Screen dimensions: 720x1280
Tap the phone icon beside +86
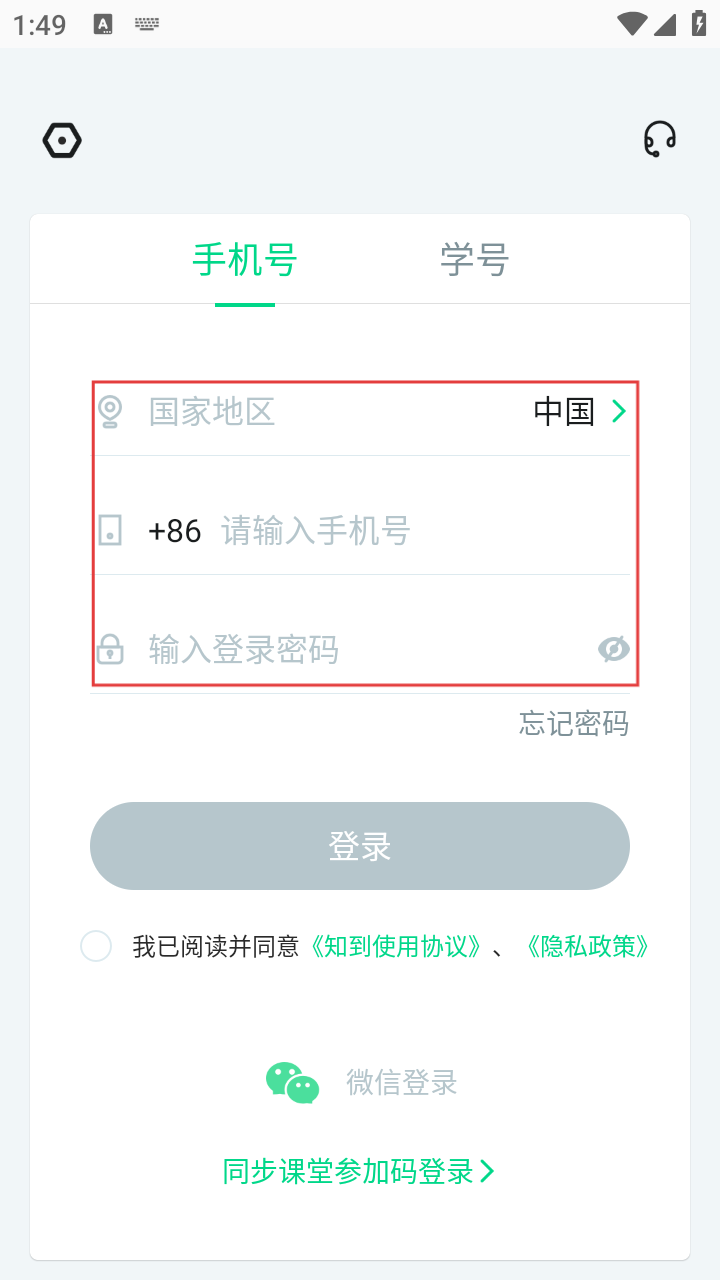[x=110, y=530]
